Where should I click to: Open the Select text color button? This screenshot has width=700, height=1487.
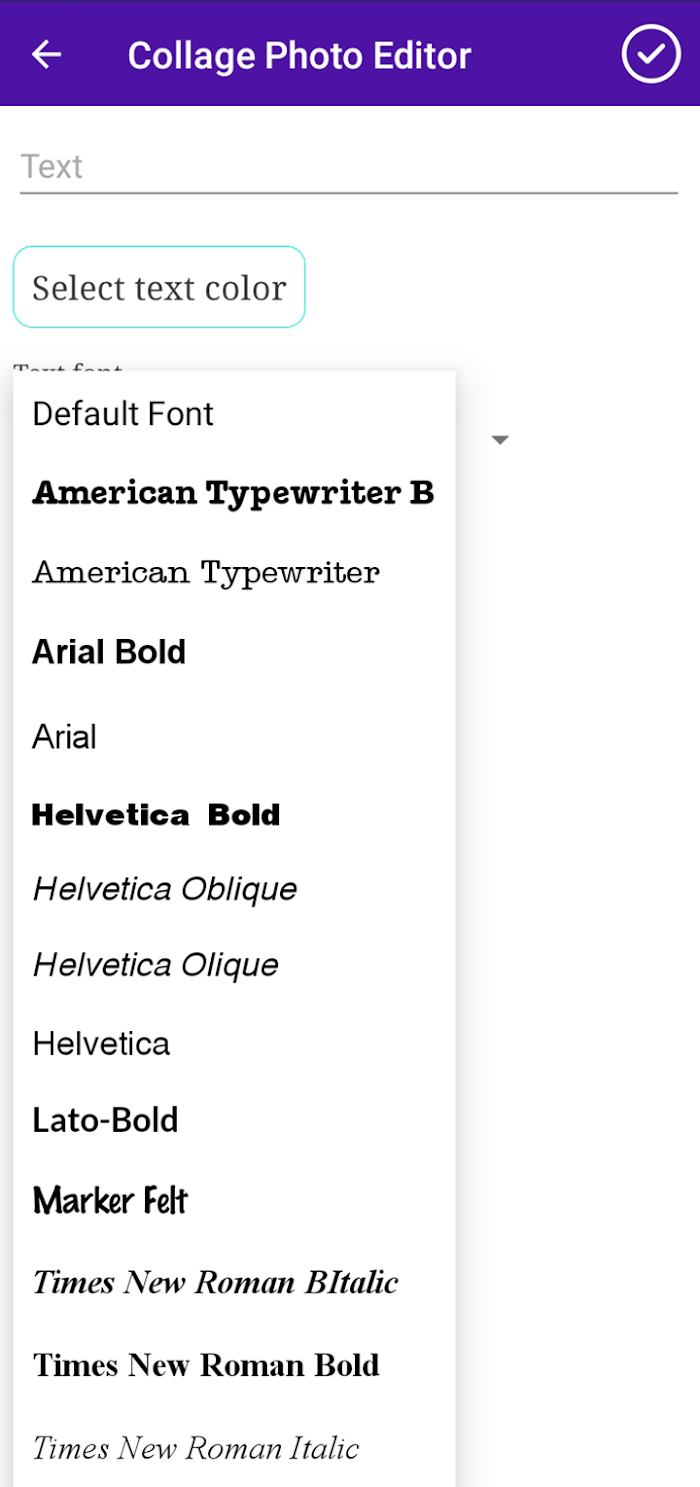159,287
